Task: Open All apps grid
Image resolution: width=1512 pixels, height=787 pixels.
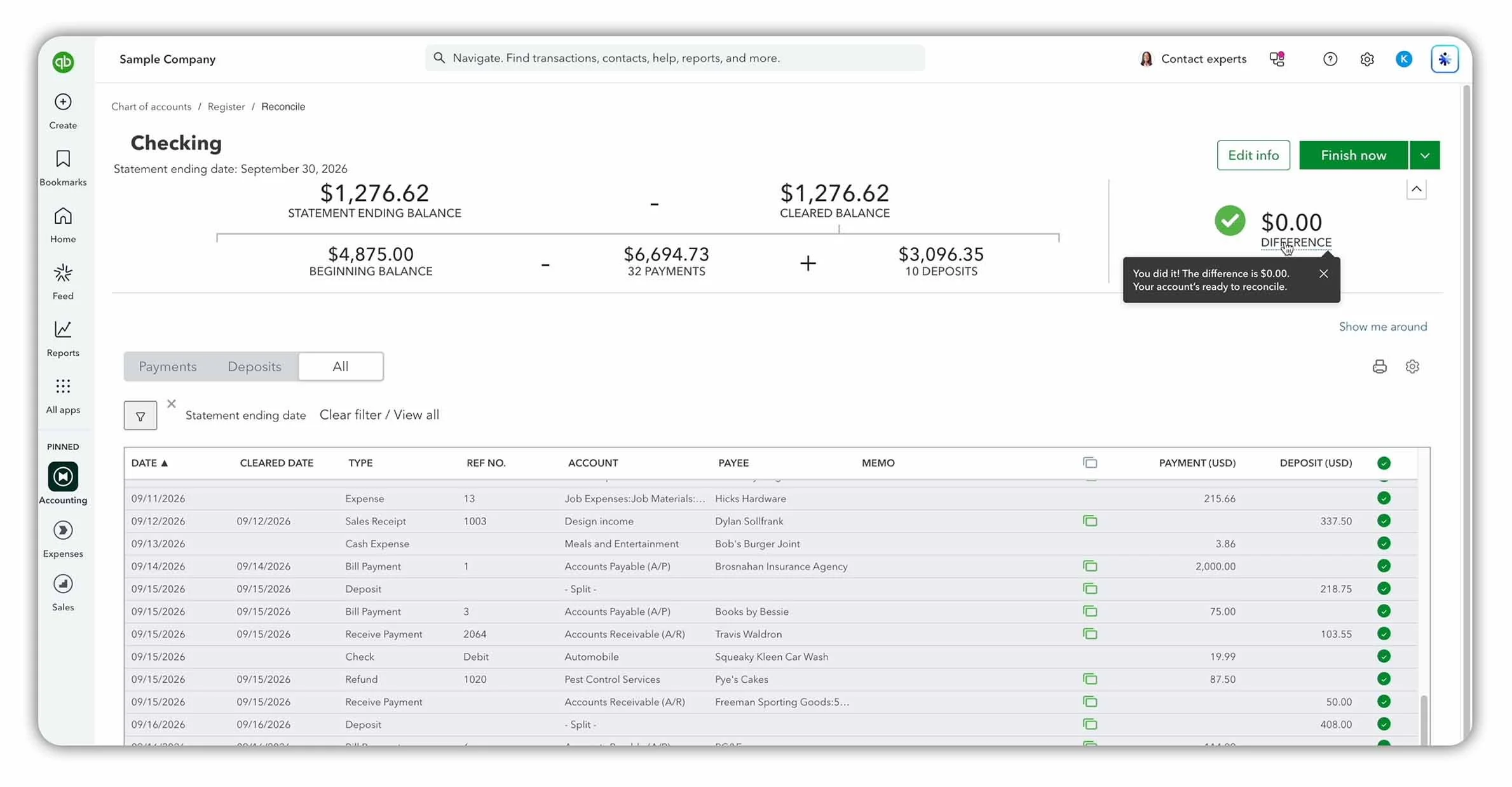Action: (x=63, y=395)
